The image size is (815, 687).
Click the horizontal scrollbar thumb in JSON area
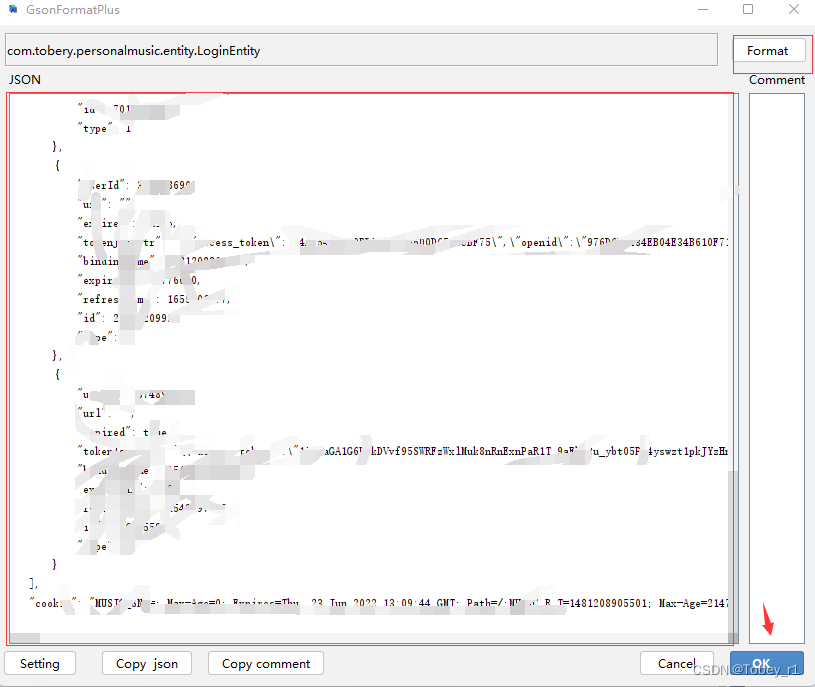pyautogui.click(x=25, y=638)
